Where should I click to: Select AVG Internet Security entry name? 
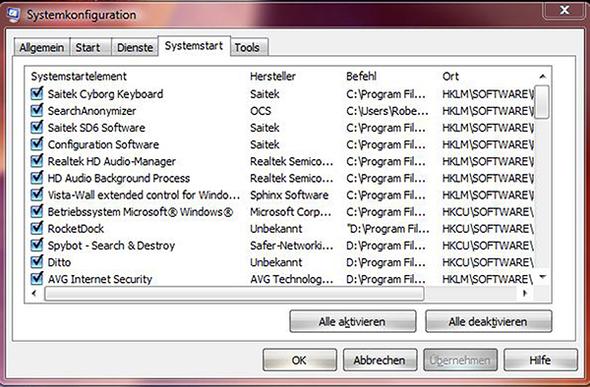click(x=100, y=279)
